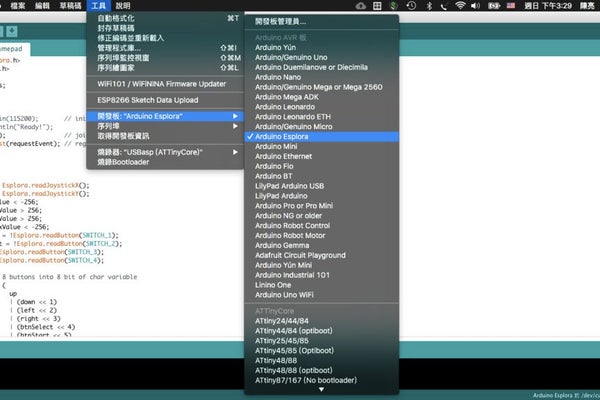This screenshot has width=600, height=400.
Task: Click the Arduino save sketch toolbar icon
Action: pyautogui.click(x=12, y=31)
